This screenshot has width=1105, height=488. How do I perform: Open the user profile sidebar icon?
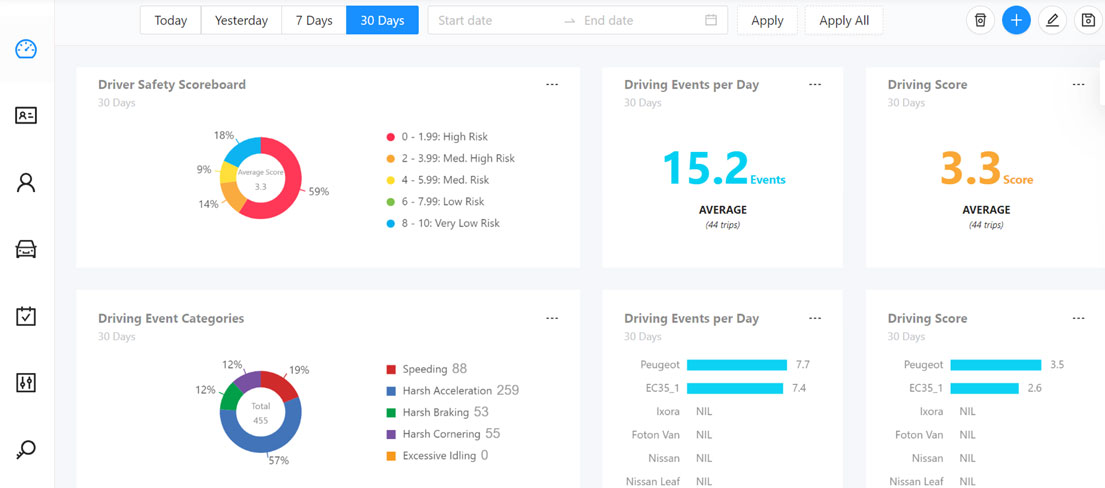[x=26, y=182]
